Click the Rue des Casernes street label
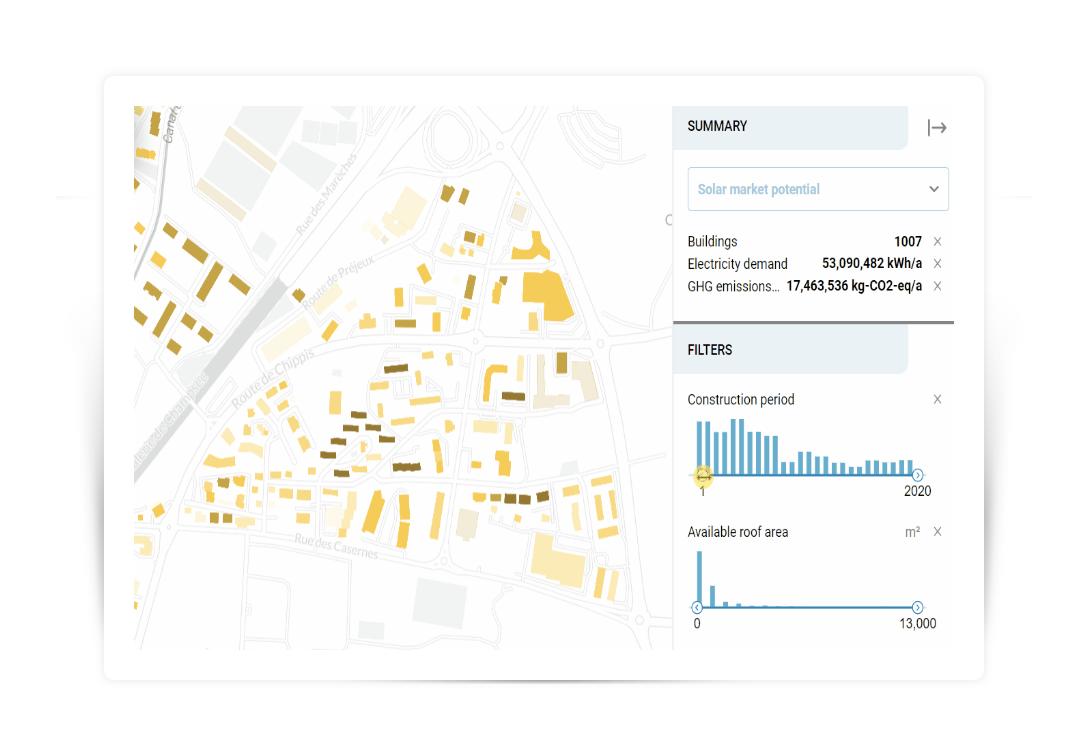The width and height of the screenshot is (1070, 736). pos(336,546)
